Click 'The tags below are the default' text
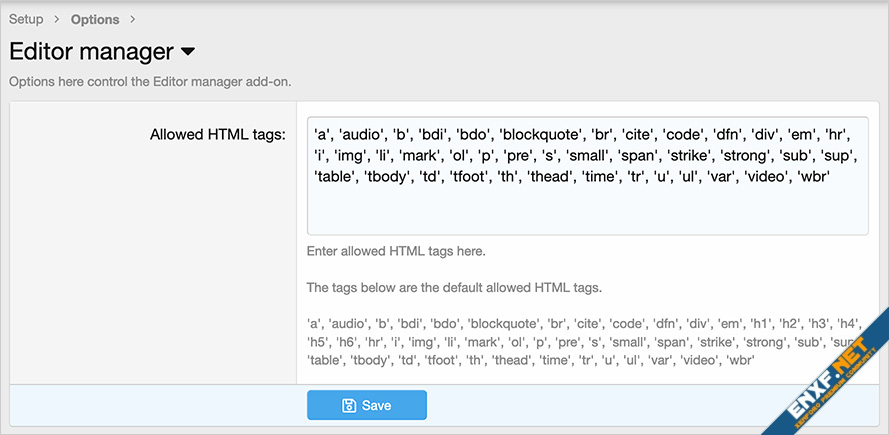 click(454, 287)
